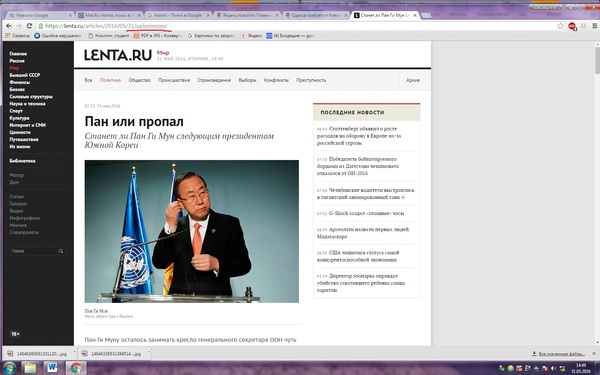
Task: Reload the page with the refresh icon
Action: tap(29, 26)
